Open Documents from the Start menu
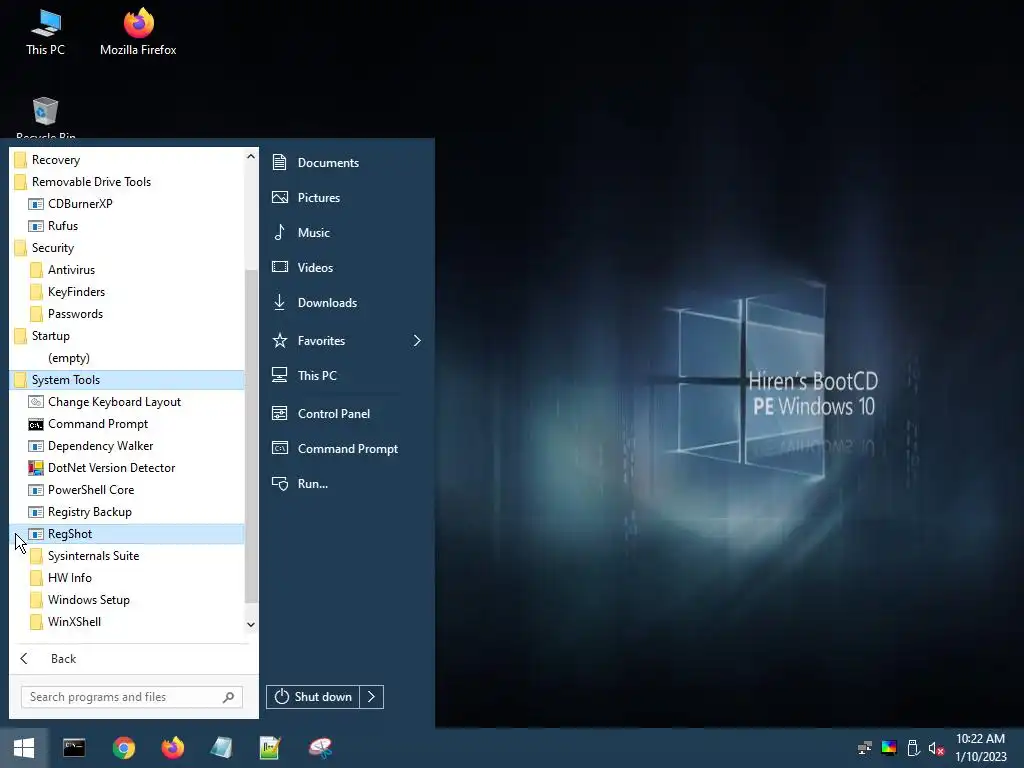The image size is (1024, 768). [x=347, y=163]
